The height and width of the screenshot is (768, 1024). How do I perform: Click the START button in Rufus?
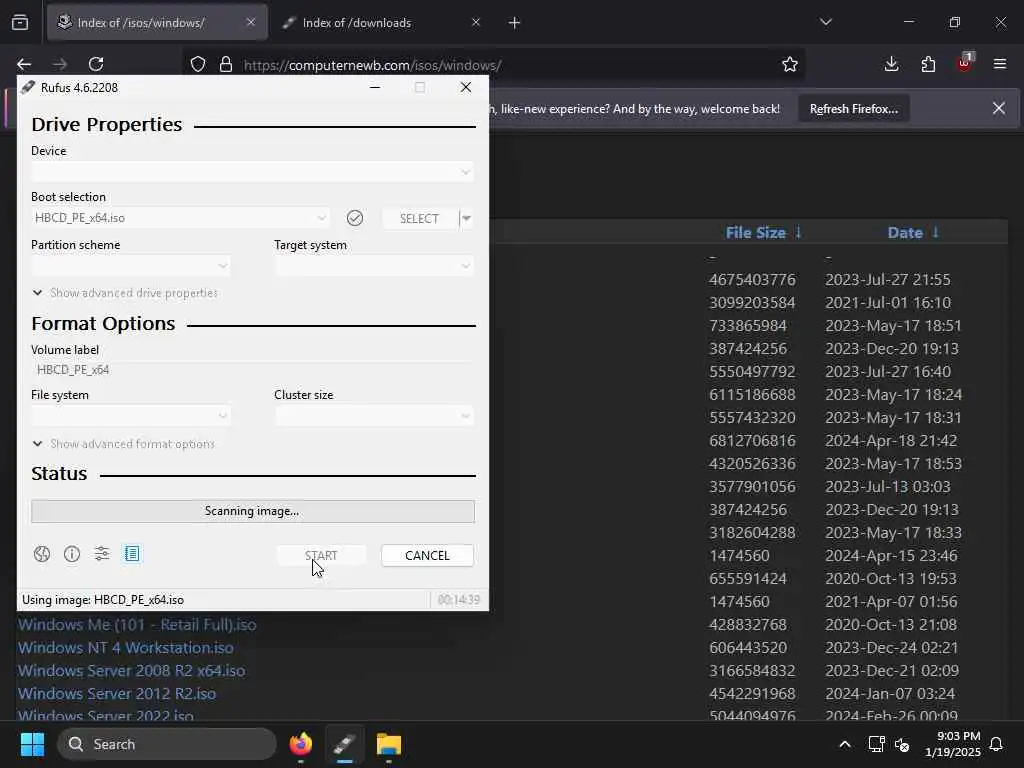[x=321, y=556]
